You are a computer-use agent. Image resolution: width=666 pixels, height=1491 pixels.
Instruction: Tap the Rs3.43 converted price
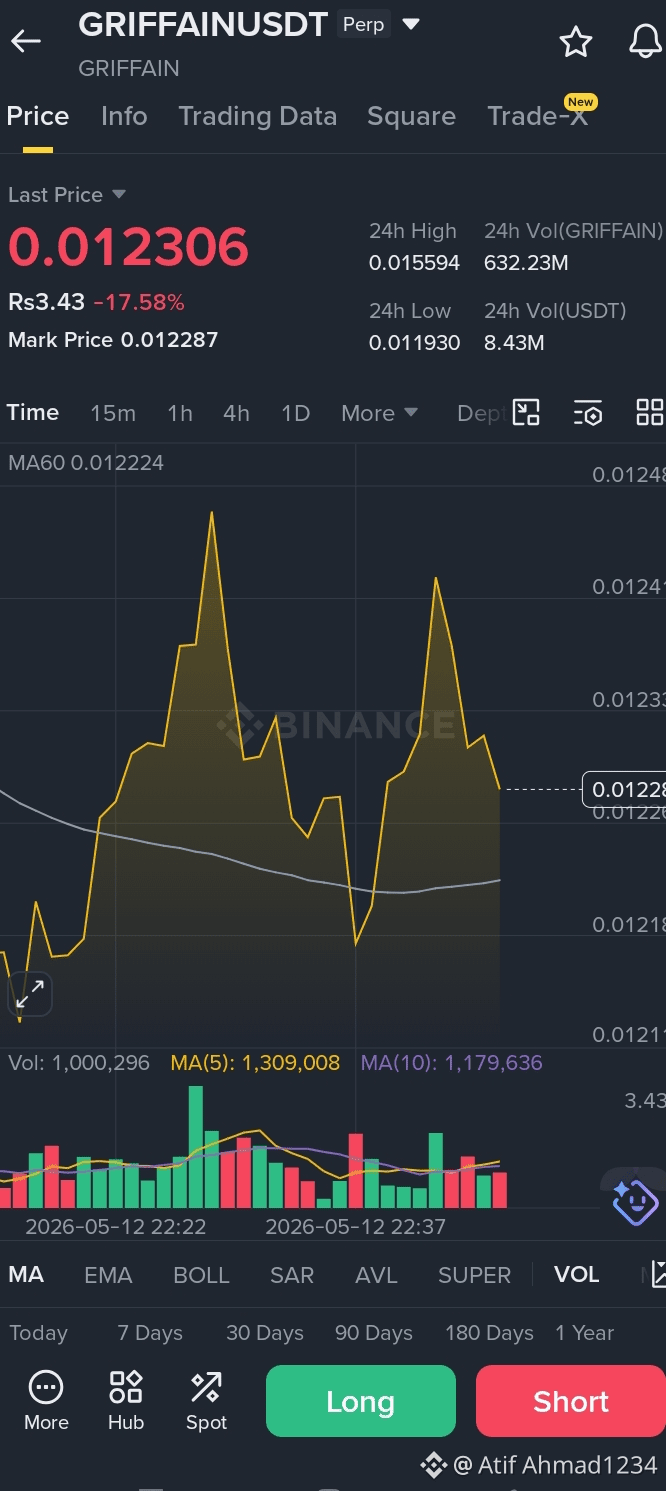click(x=46, y=302)
